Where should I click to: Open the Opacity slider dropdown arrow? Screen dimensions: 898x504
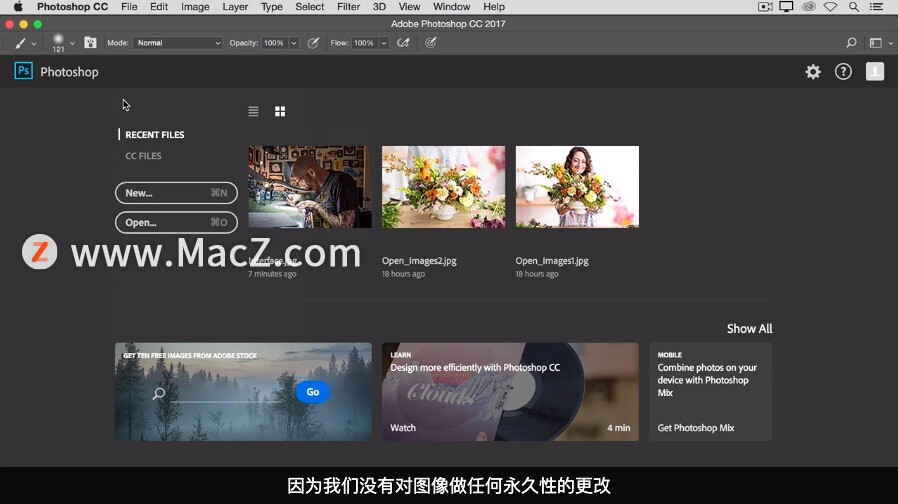294,43
